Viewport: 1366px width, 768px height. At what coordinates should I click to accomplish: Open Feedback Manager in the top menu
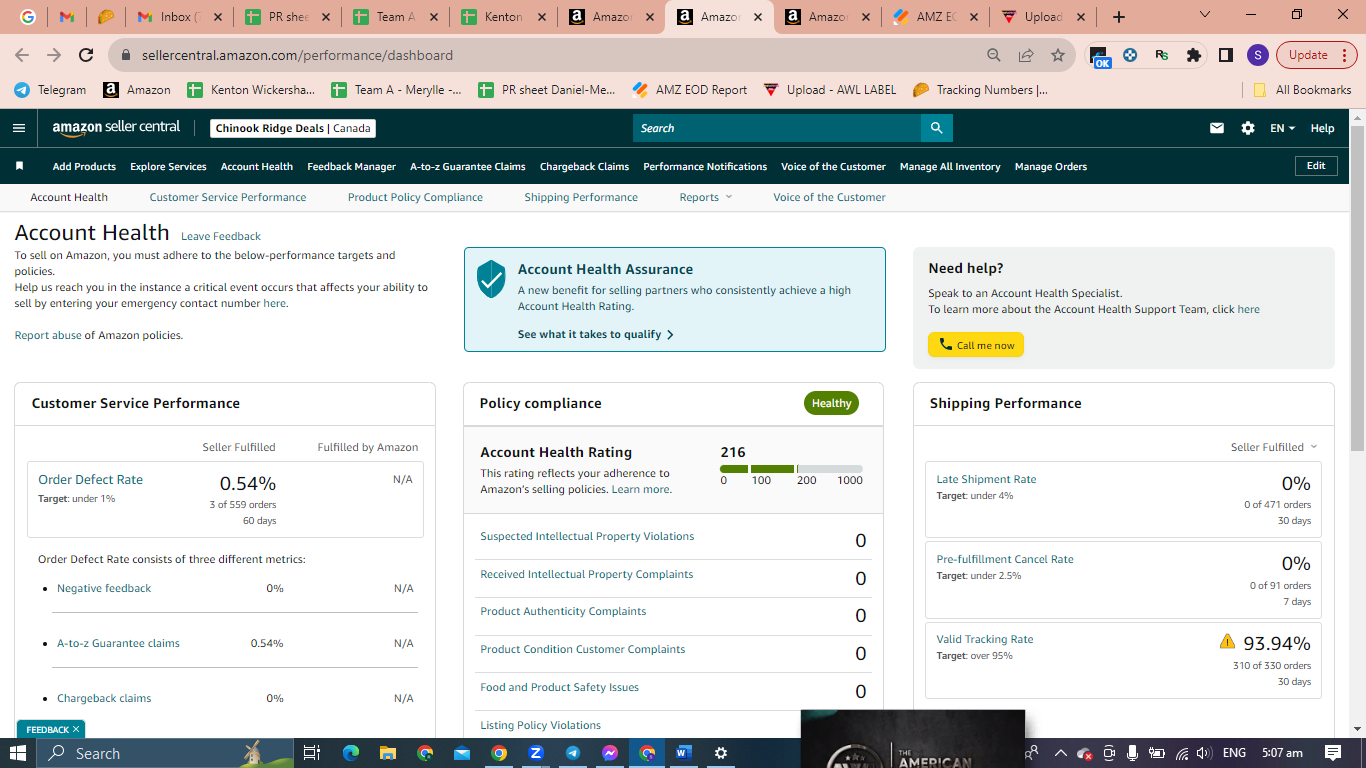coord(351,166)
